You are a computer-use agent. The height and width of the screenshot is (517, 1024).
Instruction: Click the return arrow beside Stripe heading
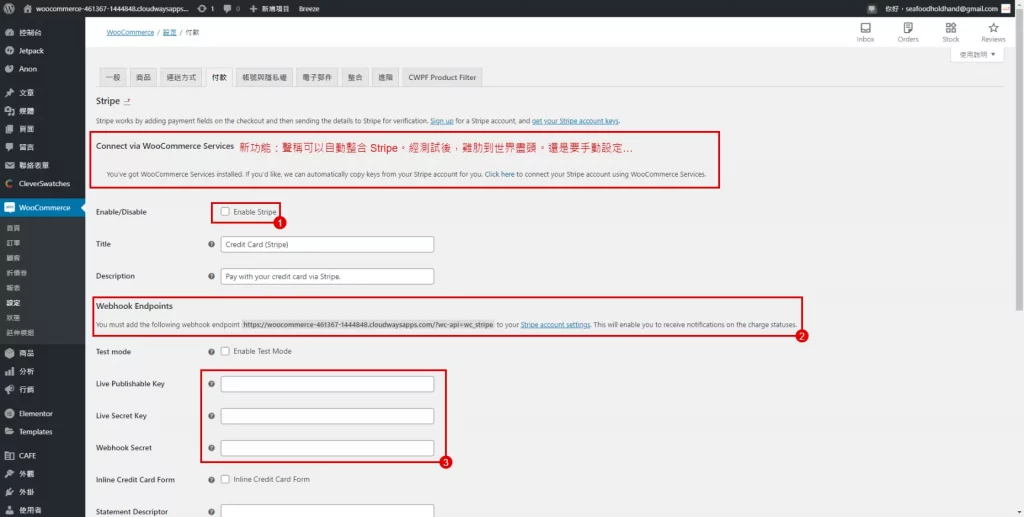click(x=127, y=101)
